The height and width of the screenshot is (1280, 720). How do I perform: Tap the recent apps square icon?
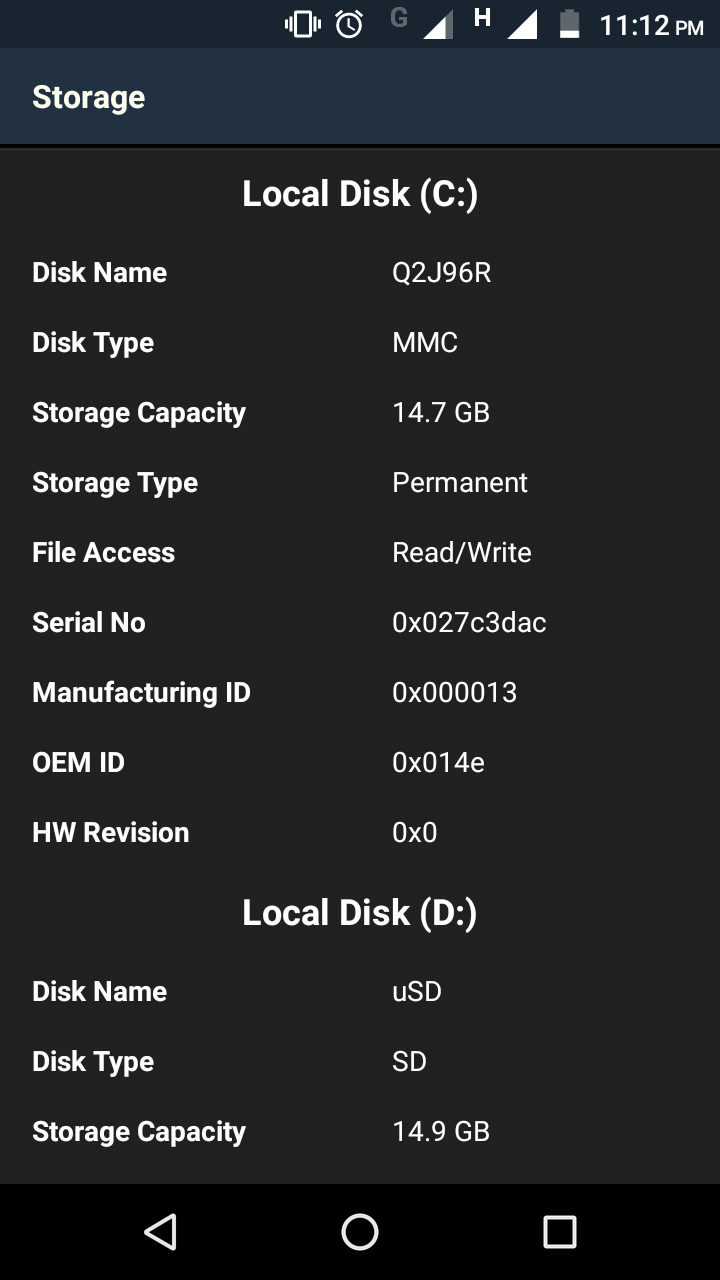pos(559,1232)
